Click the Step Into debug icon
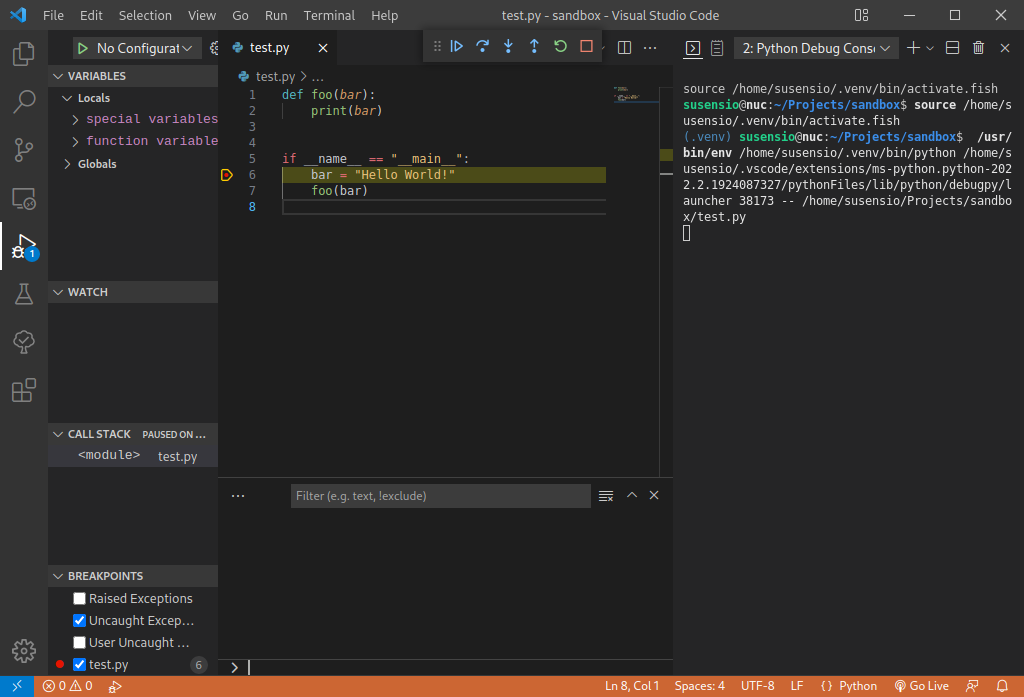Image resolution: width=1024 pixels, height=697 pixels. (507, 46)
